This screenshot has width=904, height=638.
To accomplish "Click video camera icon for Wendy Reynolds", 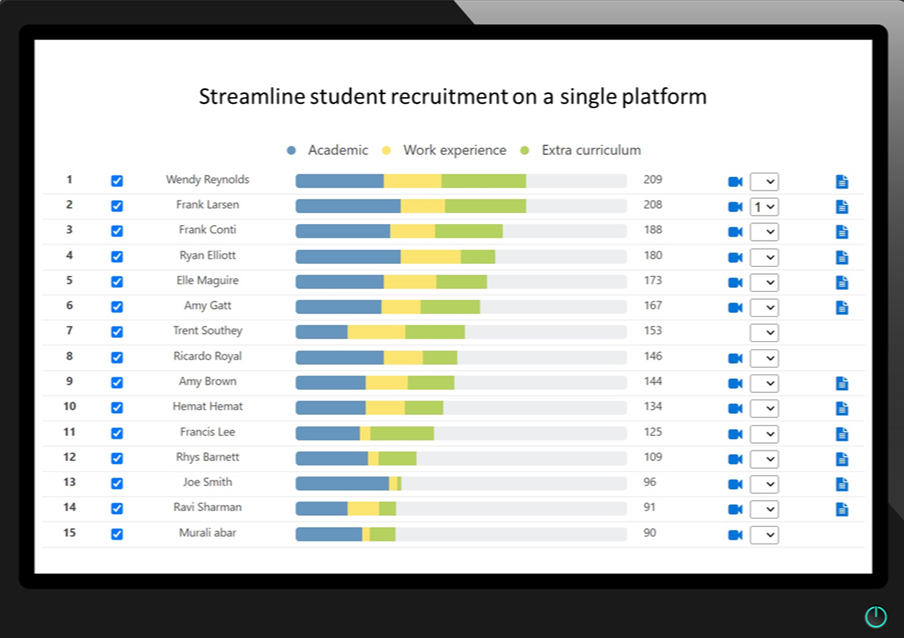I will pos(735,182).
